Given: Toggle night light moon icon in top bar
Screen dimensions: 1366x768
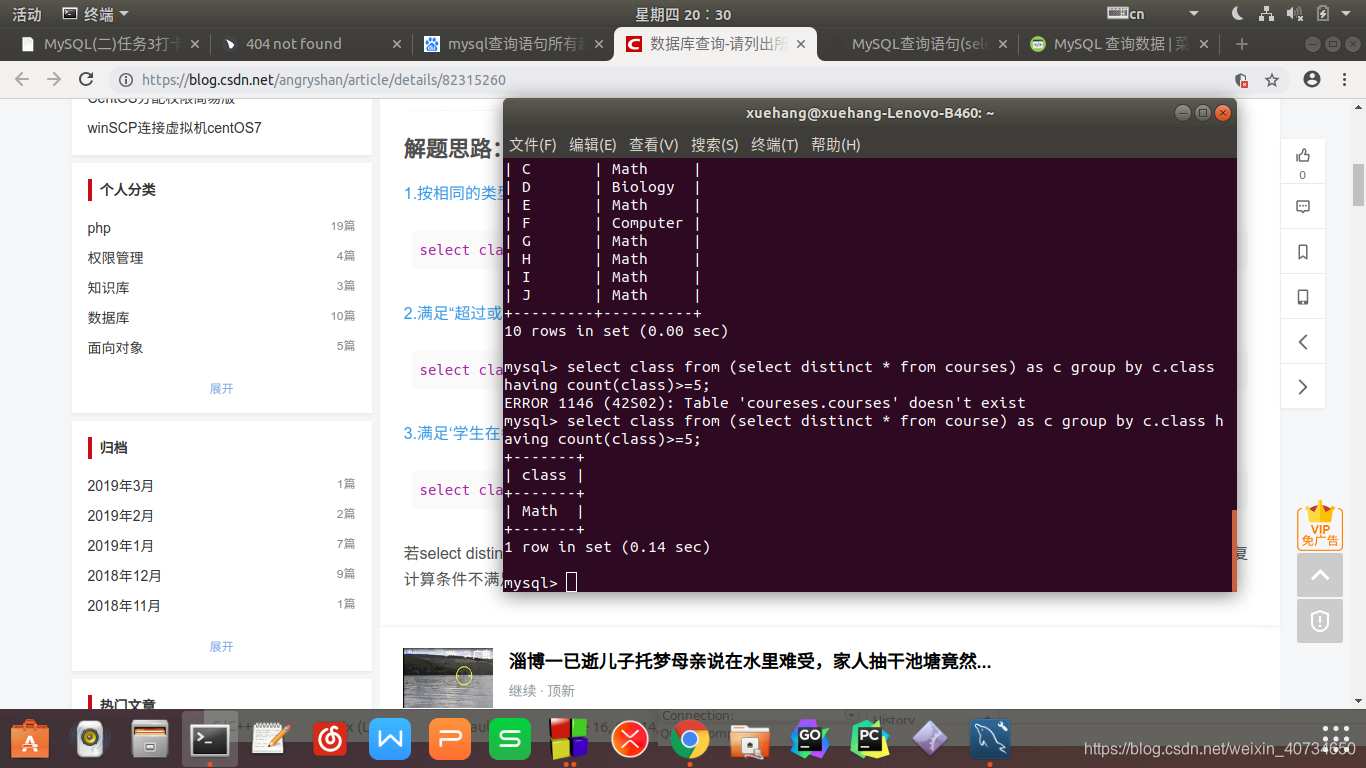Looking at the screenshot, I should (1237, 14).
